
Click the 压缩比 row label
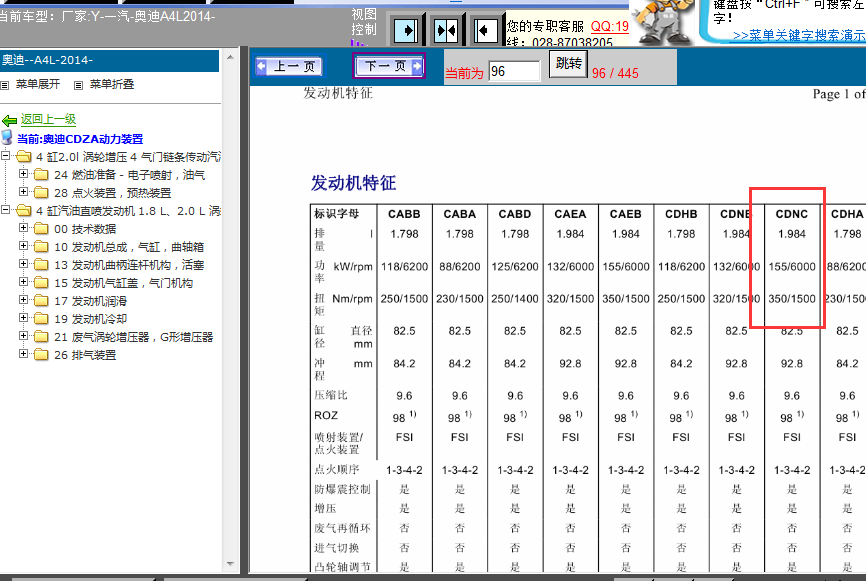331,395
